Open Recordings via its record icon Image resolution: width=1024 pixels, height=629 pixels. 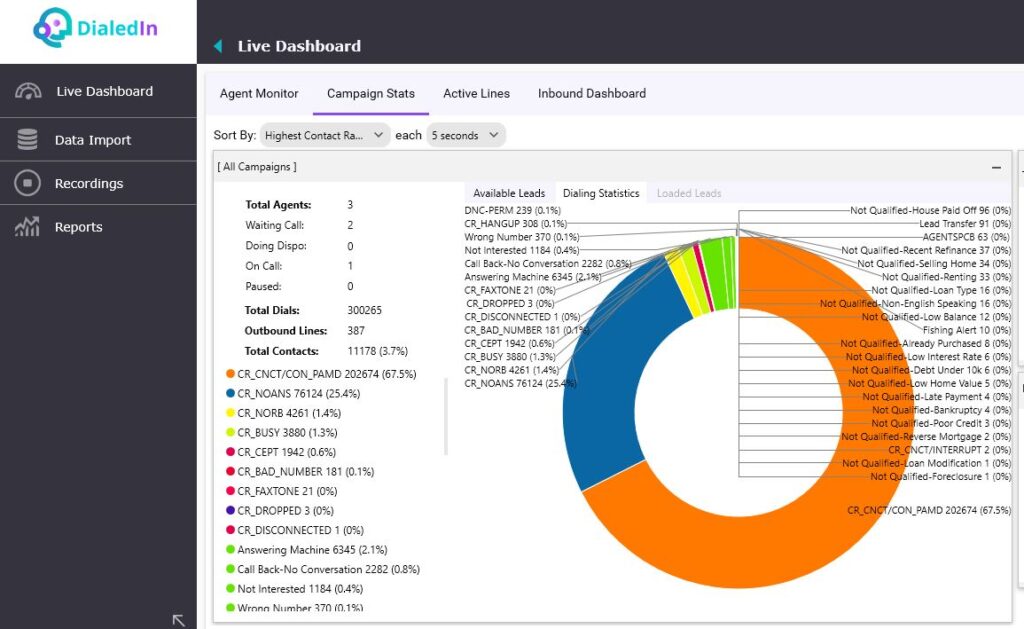point(27,184)
